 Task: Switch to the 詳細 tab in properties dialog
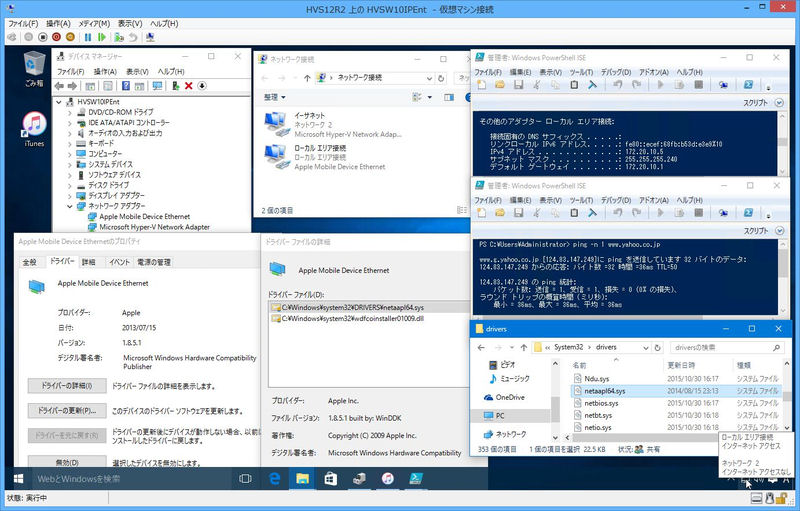[89, 262]
